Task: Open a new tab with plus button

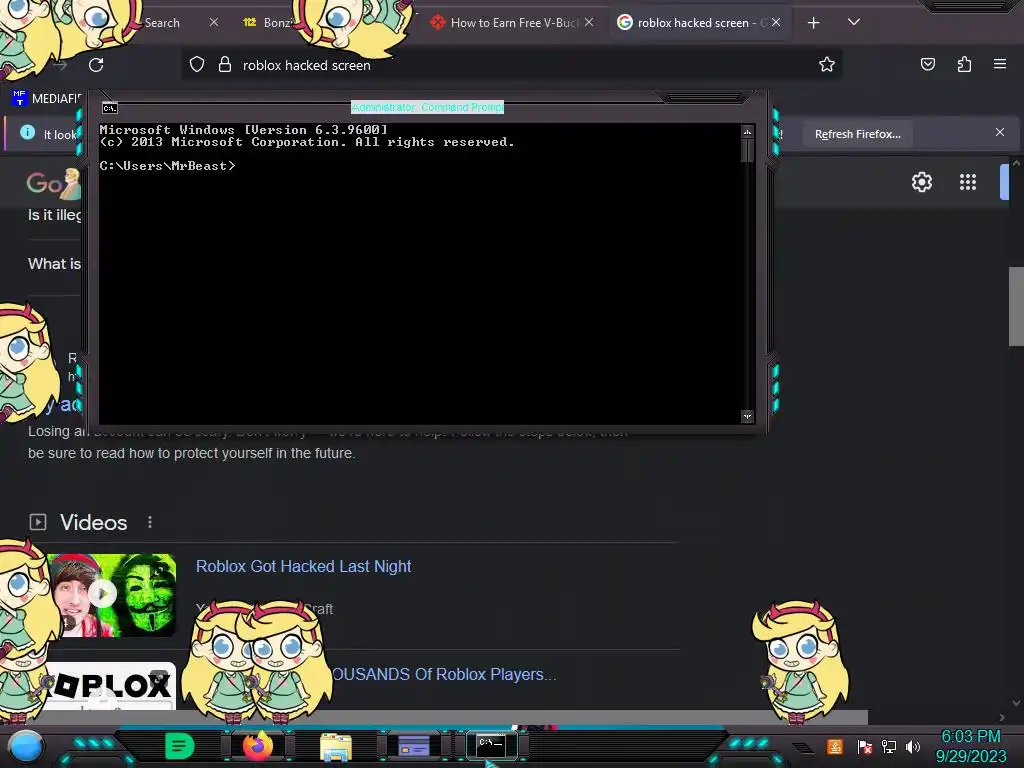Action: [813, 23]
